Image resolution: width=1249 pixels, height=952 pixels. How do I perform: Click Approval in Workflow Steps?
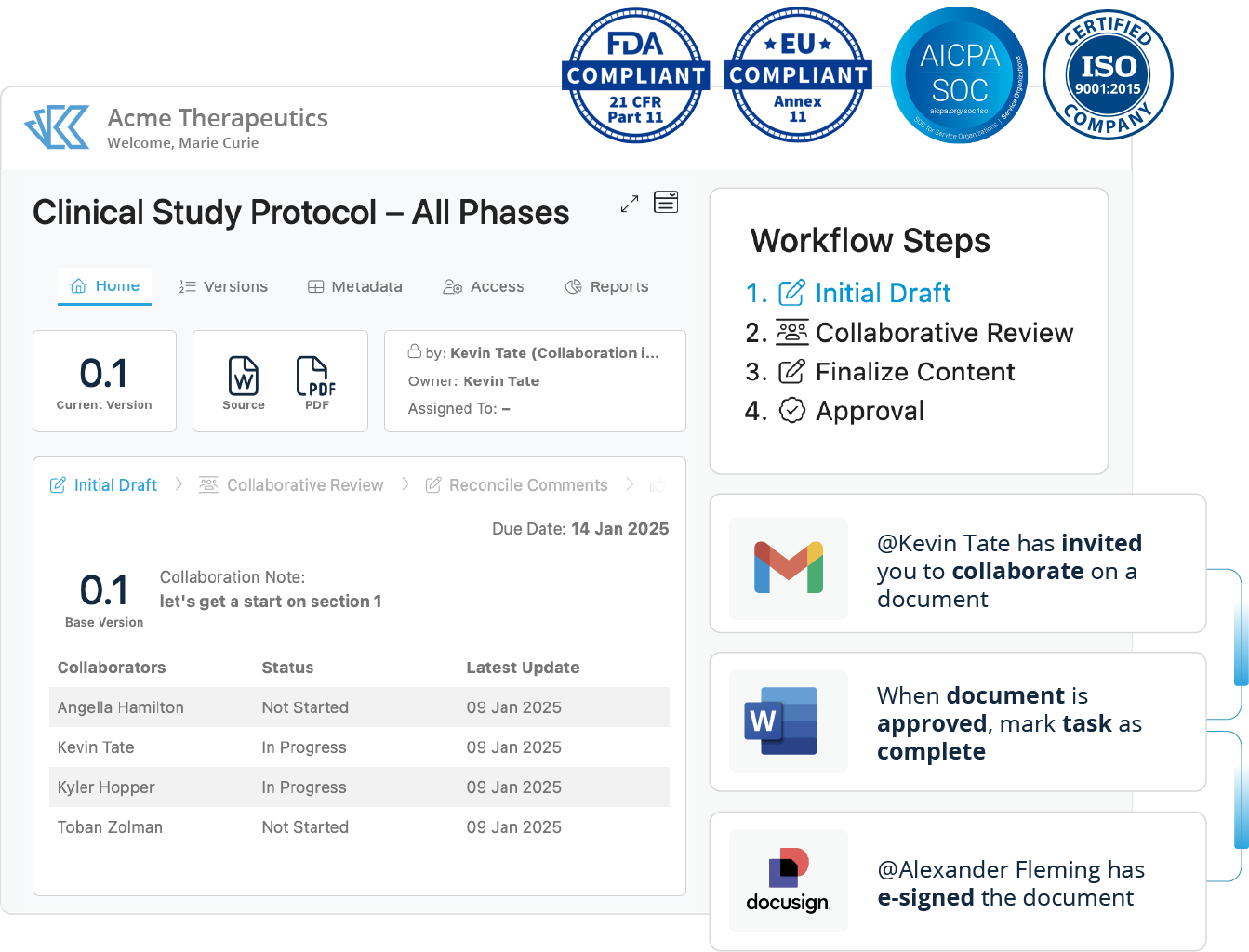870,411
